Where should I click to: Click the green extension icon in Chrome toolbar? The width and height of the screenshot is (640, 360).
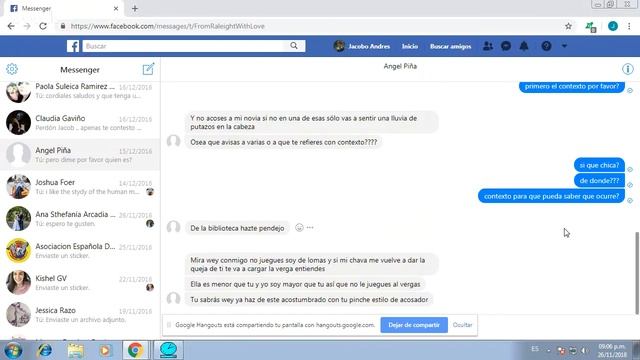pyautogui.click(x=591, y=27)
